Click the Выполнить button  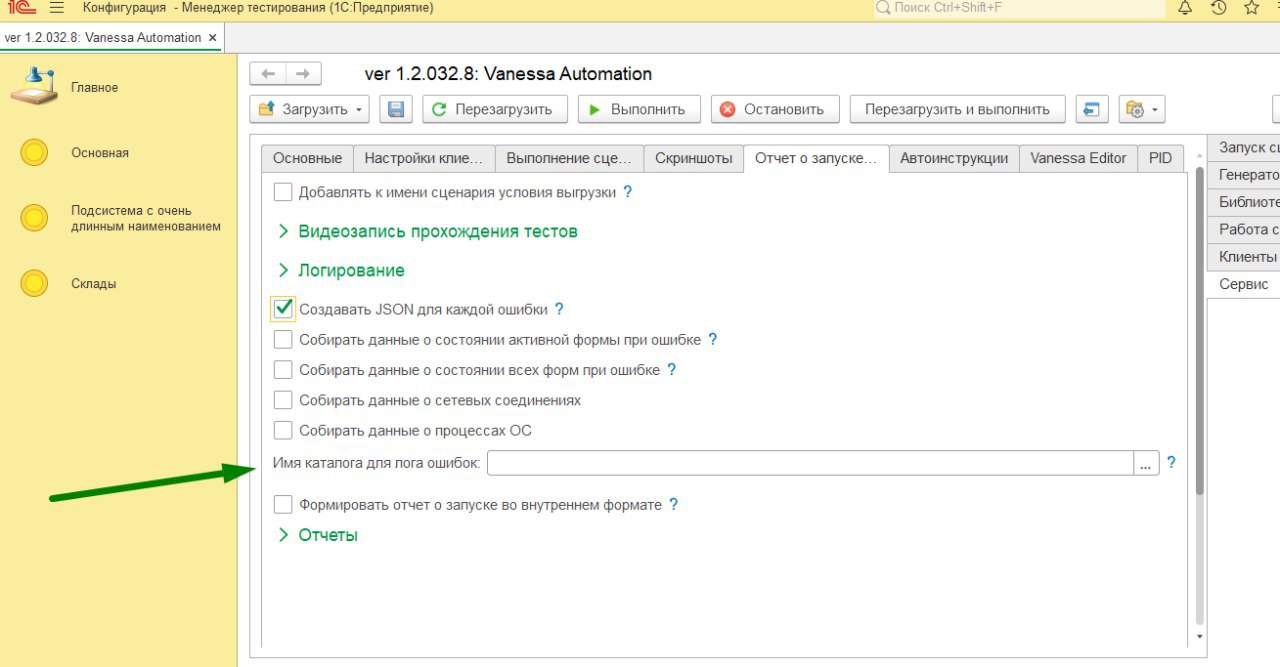pyautogui.click(x=639, y=109)
